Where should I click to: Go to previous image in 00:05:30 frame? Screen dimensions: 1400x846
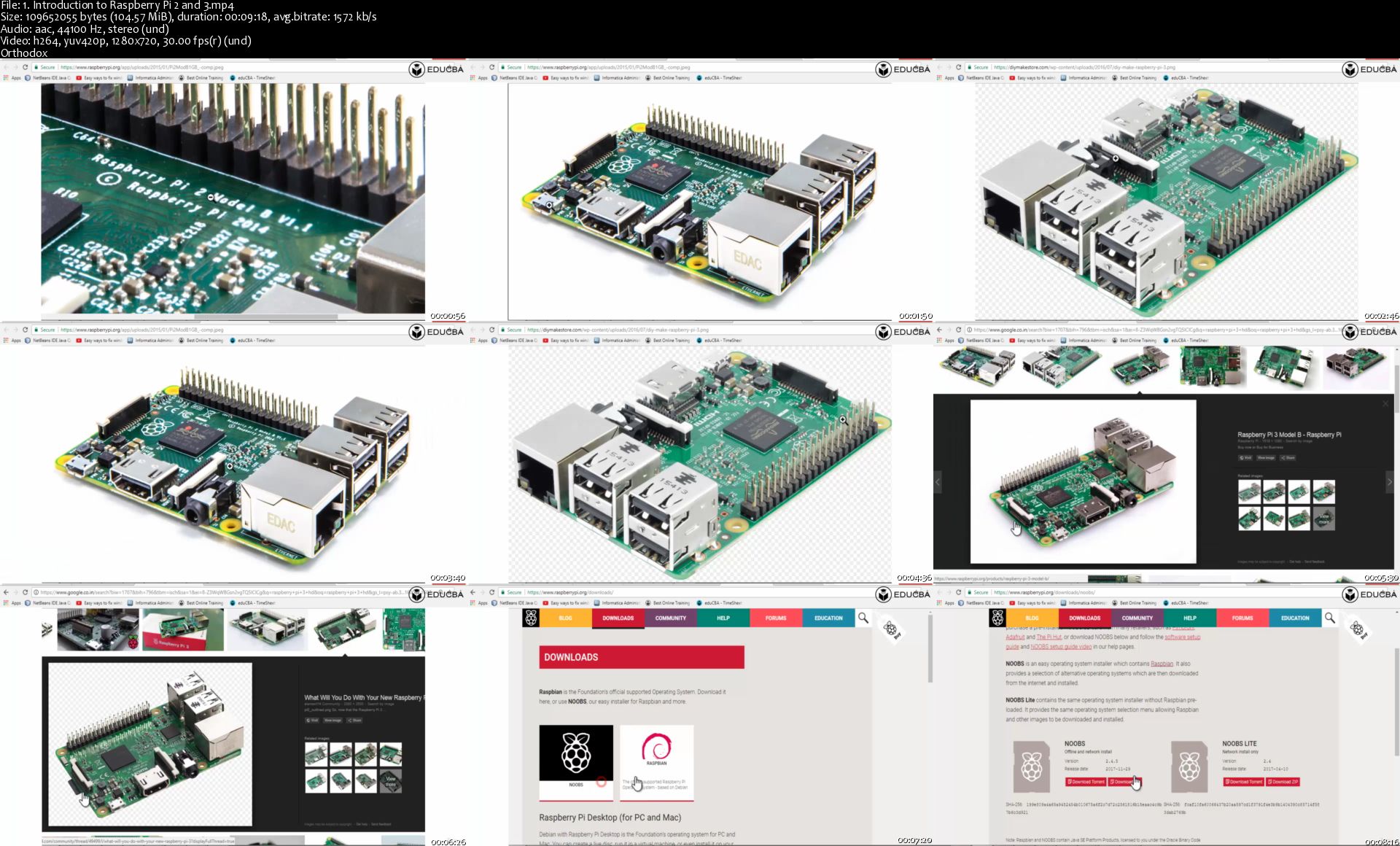(938, 482)
